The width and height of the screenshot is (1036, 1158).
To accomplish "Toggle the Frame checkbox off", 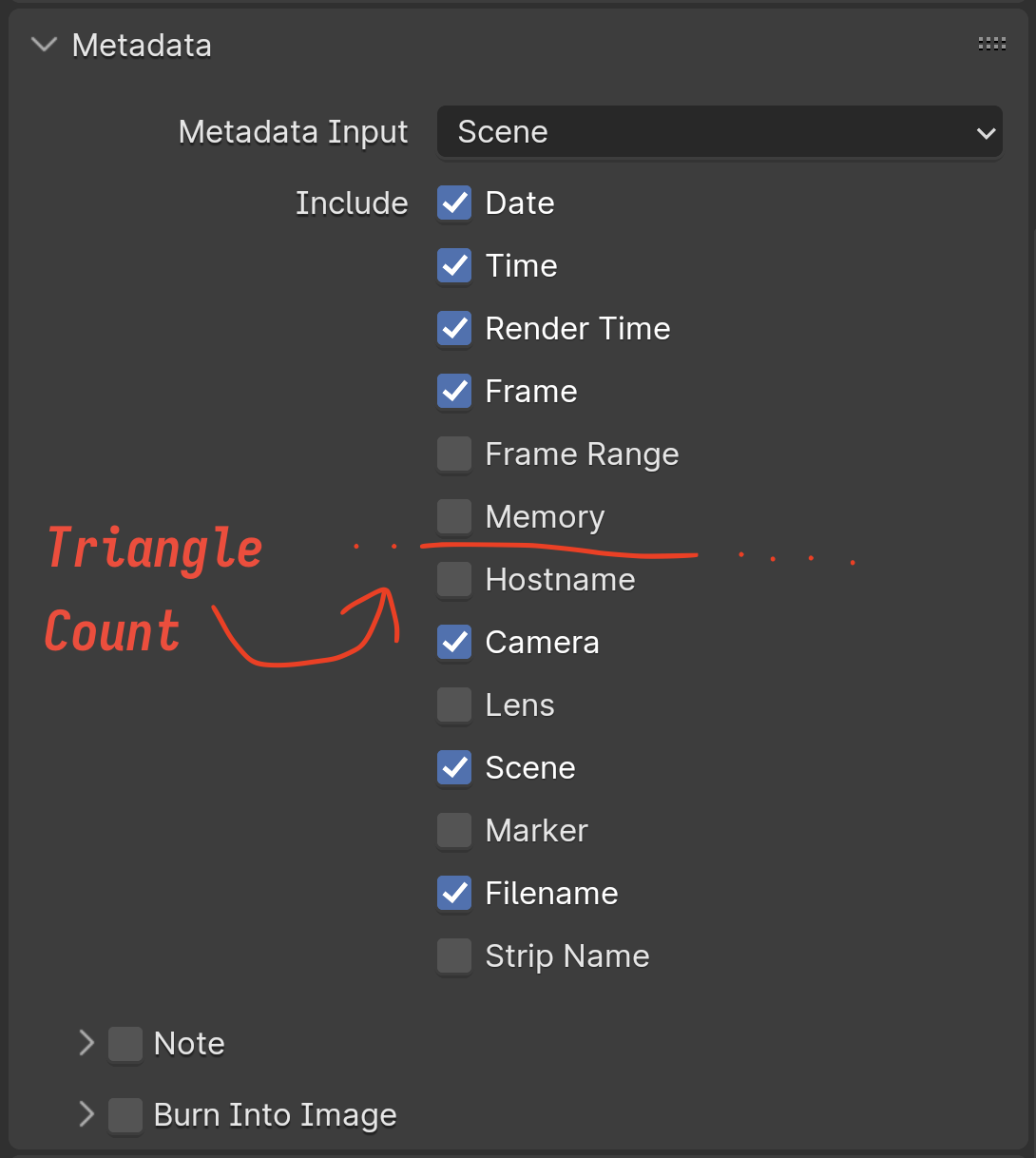I will pos(454,391).
